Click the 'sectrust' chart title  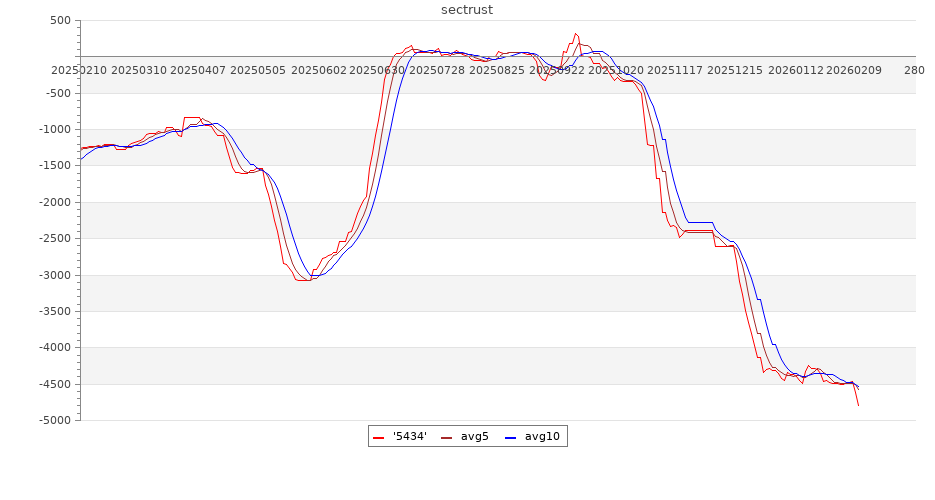[x=467, y=10]
